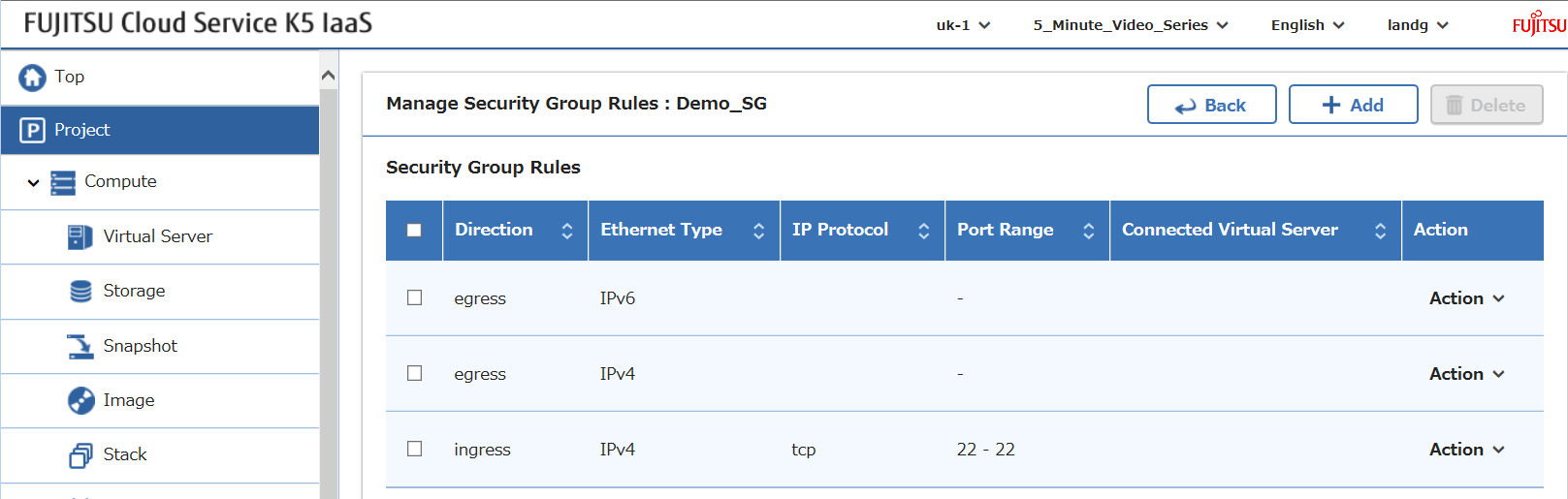1568x499 pixels.
Task: Click the Compute server icon
Action: pyautogui.click(x=63, y=182)
